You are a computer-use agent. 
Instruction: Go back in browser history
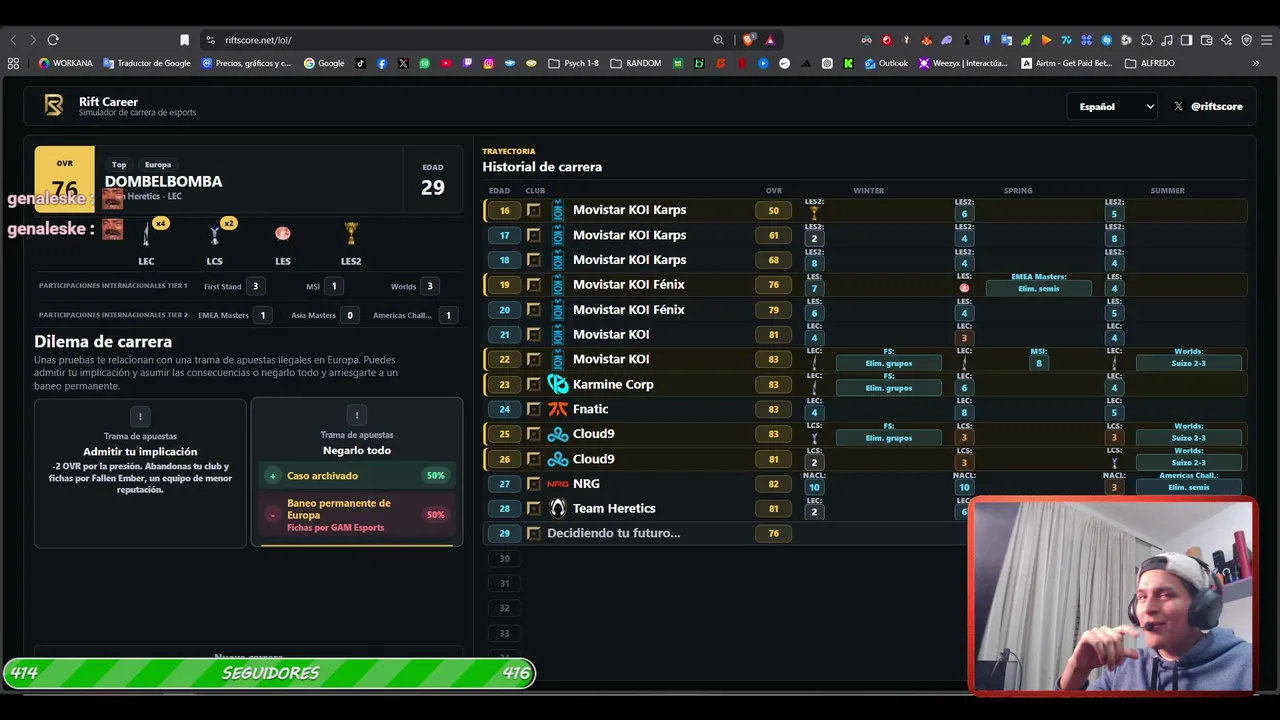(x=13, y=40)
